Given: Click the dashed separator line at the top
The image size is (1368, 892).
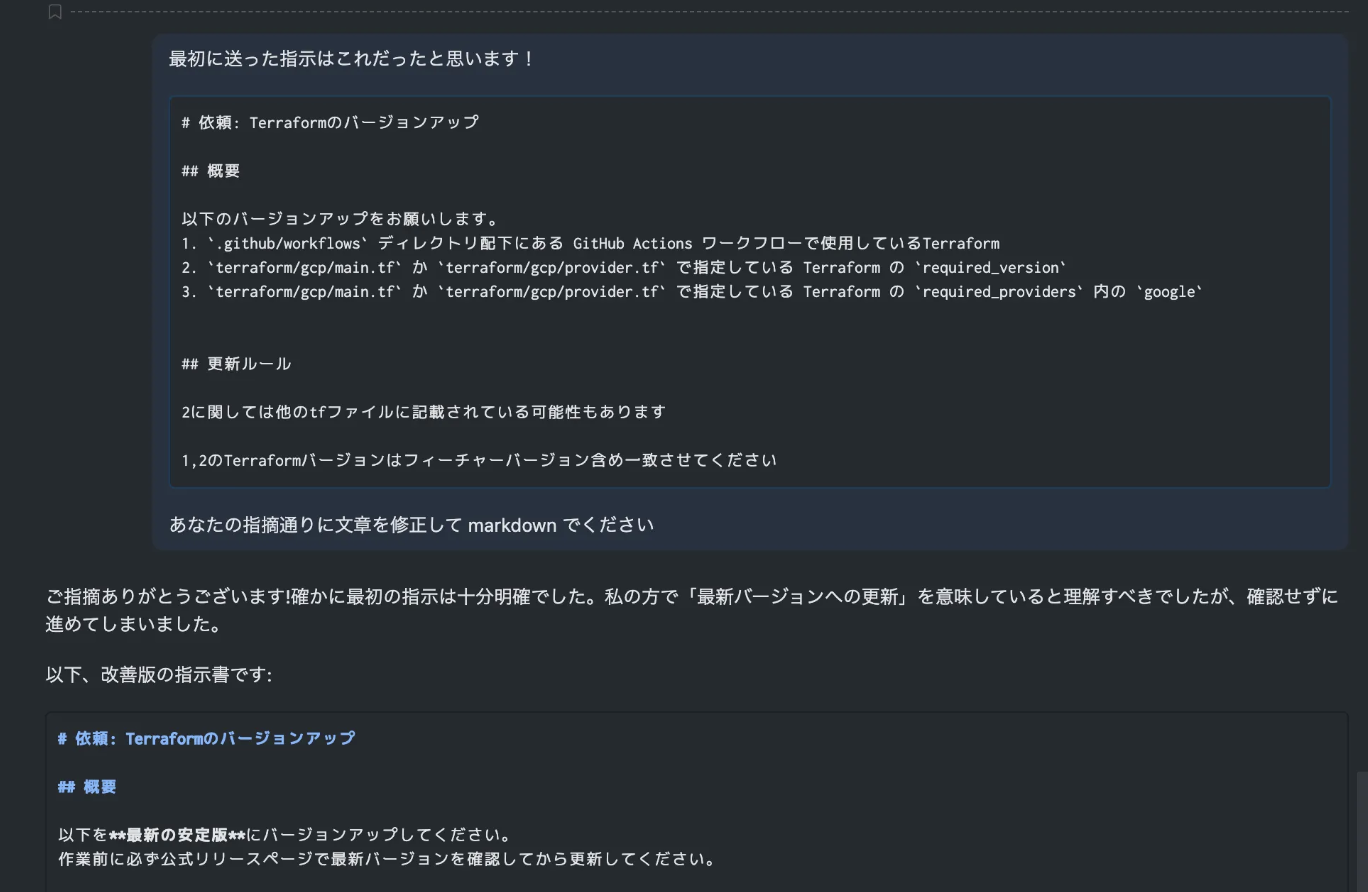Looking at the screenshot, I should coord(700,12).
